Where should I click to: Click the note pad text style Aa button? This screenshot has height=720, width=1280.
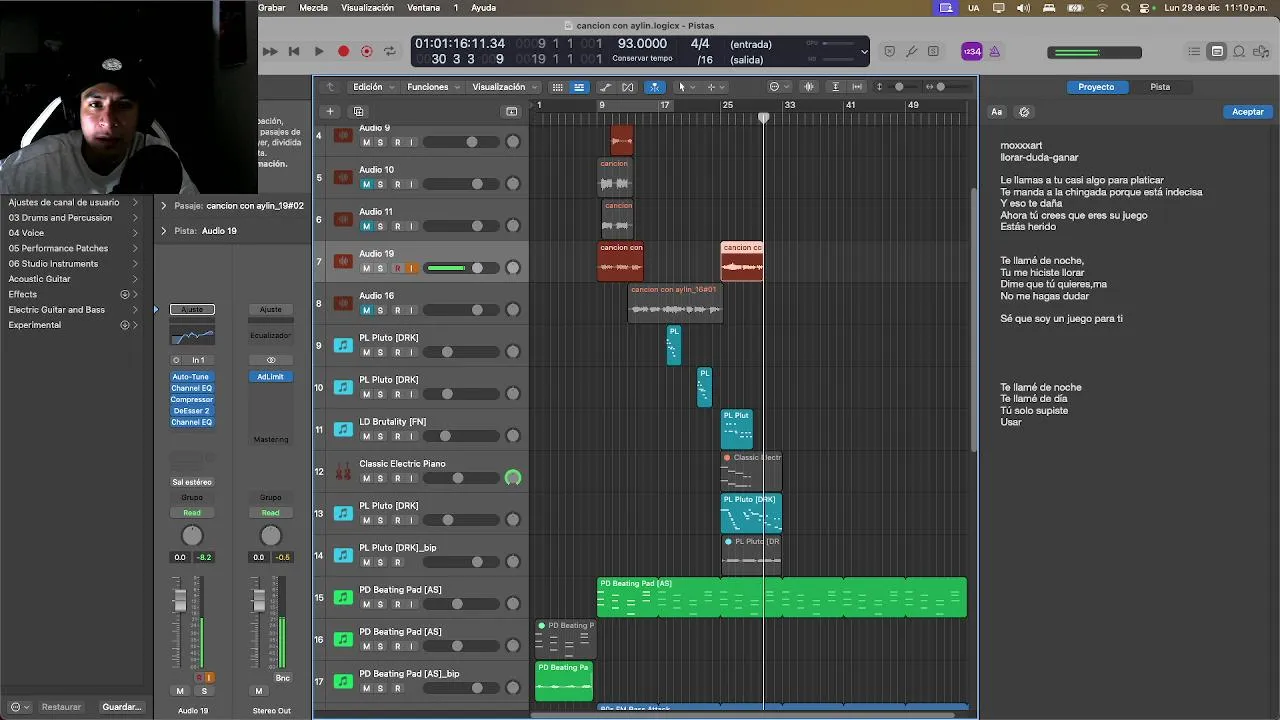pyautogui.click(x=997, y=112)
